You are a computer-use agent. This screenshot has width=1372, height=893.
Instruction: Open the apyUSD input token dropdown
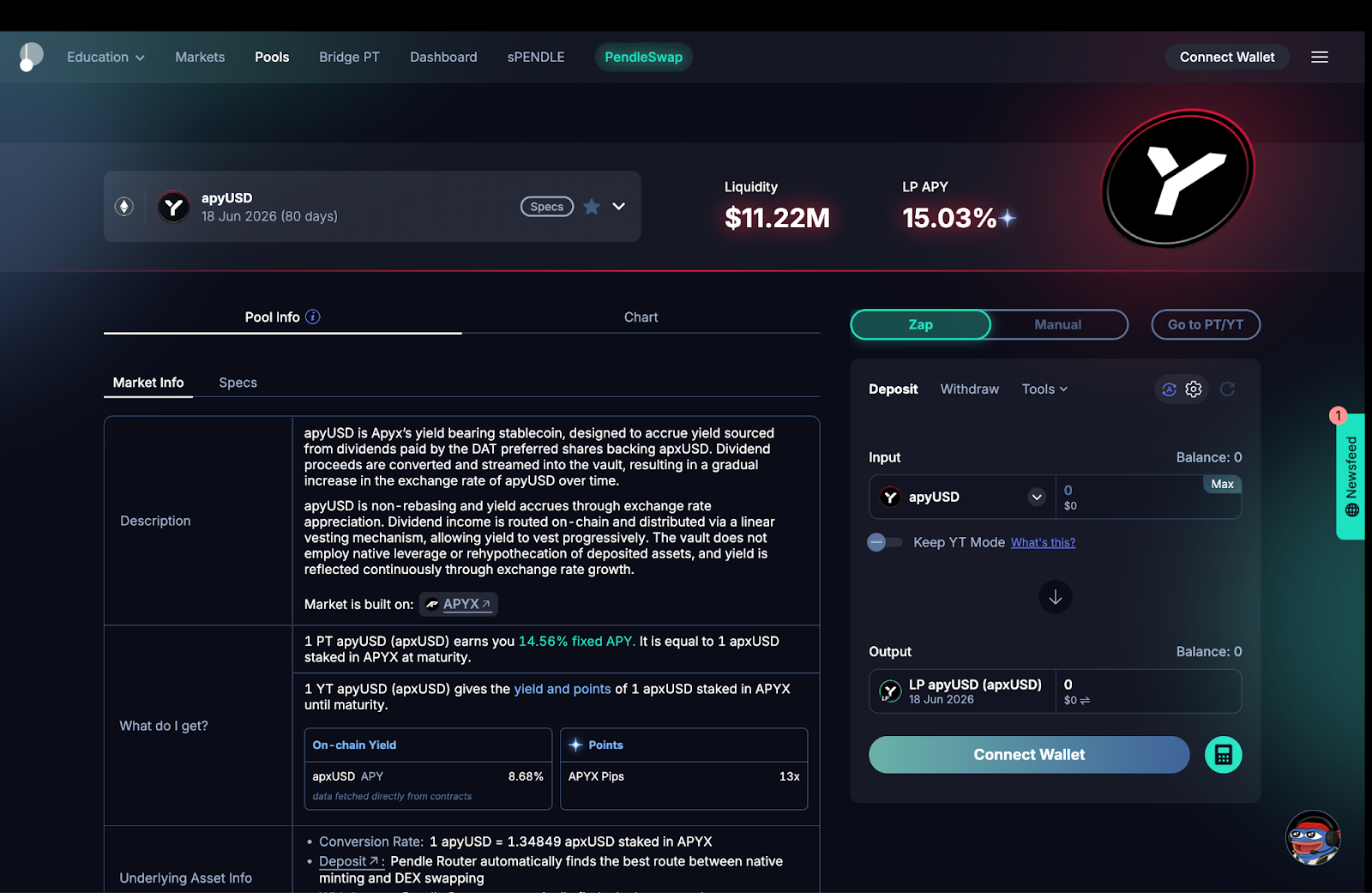coord(1037,497)
